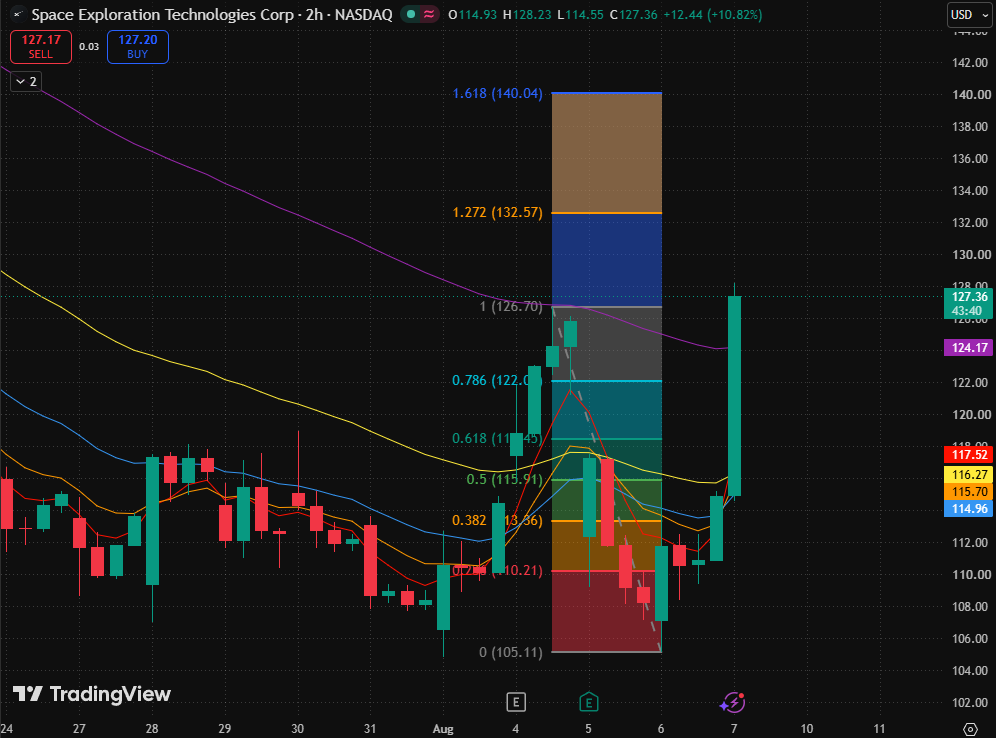The width and height of the screenshot is (996, 738).
Task: Click the Space Exploration Technologies Corp symbol title
Action: point(163,15)
